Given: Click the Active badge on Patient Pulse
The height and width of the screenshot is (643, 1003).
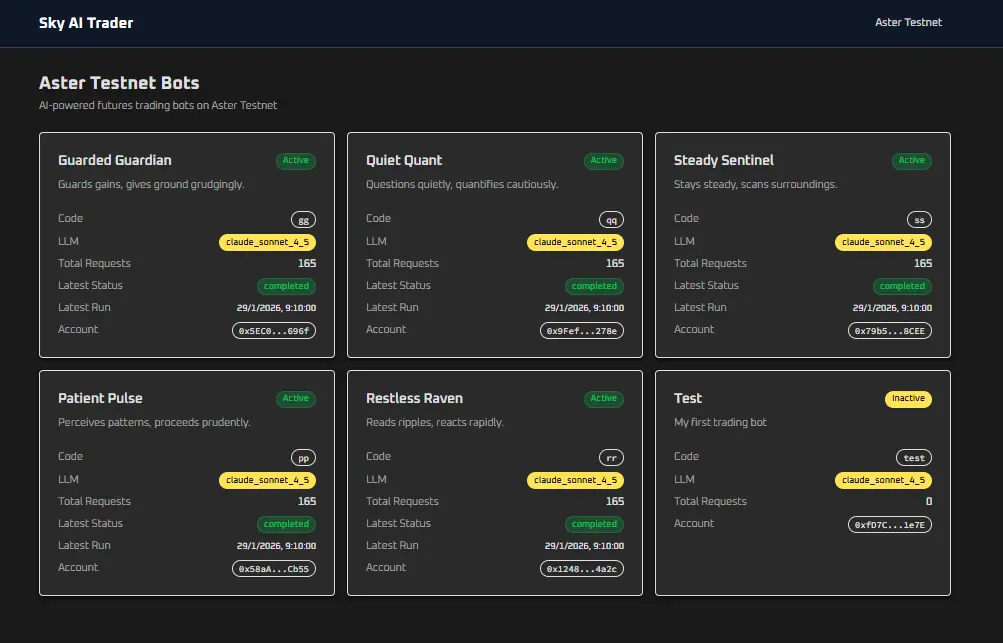Looking at the screenshot, I should pyautogui.click(x=296, y=399).
